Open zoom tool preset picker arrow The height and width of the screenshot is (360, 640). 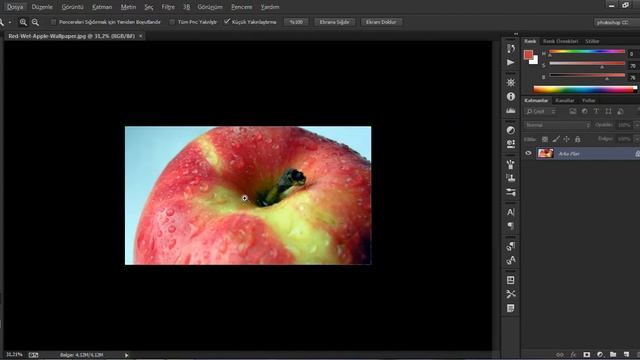[x=10, y=22]
